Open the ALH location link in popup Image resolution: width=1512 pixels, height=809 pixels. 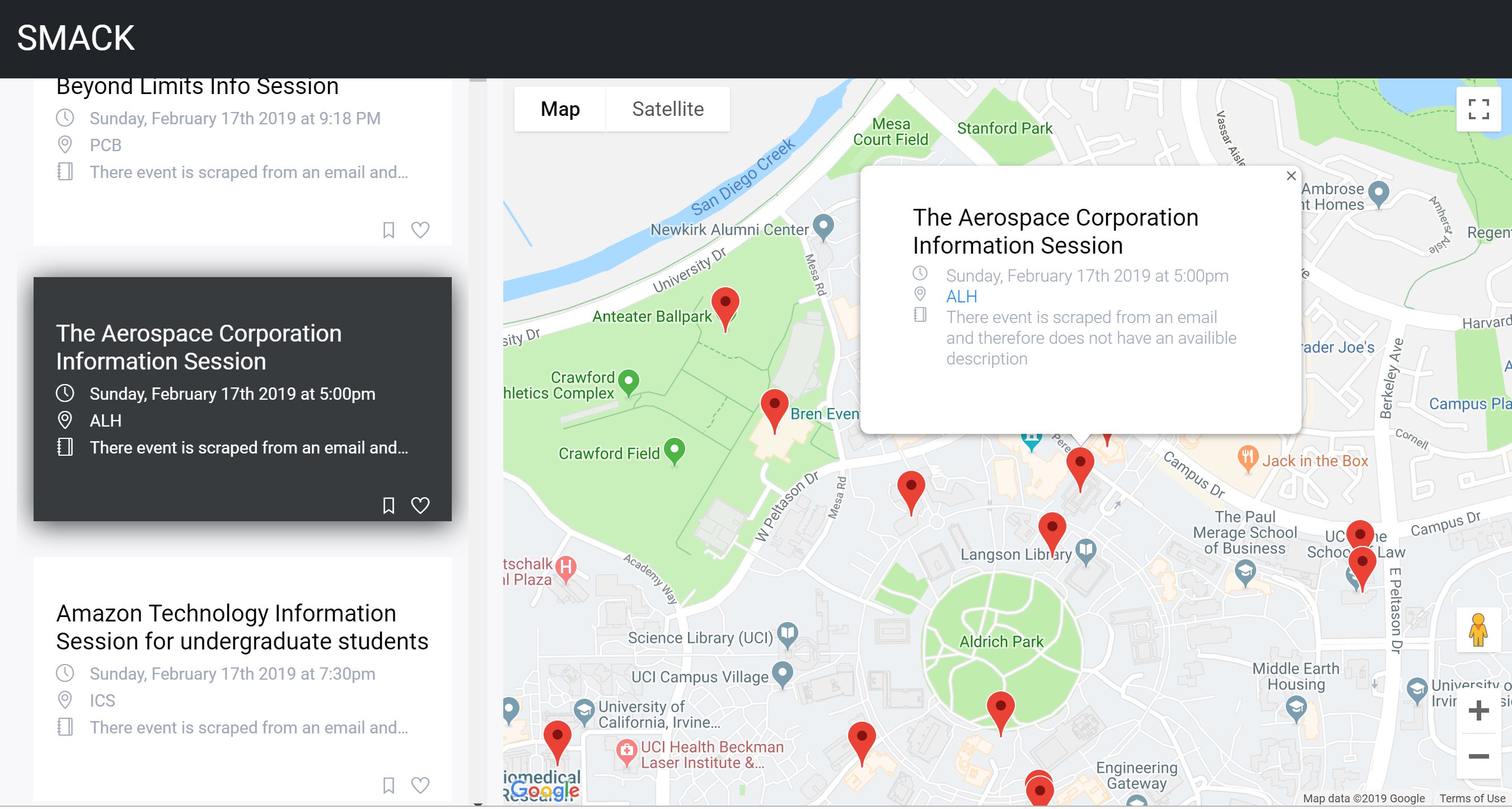pyautogui.click(x=961, y=297)
